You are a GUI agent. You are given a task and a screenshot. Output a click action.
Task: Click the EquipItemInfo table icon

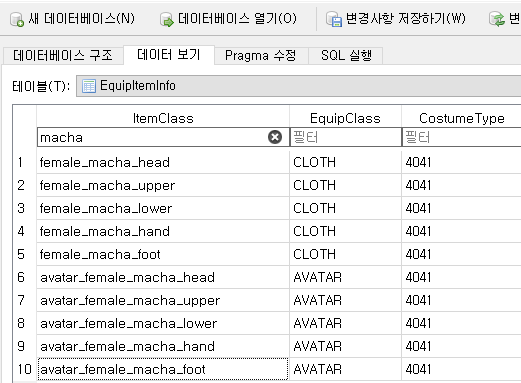coord(89,86)
